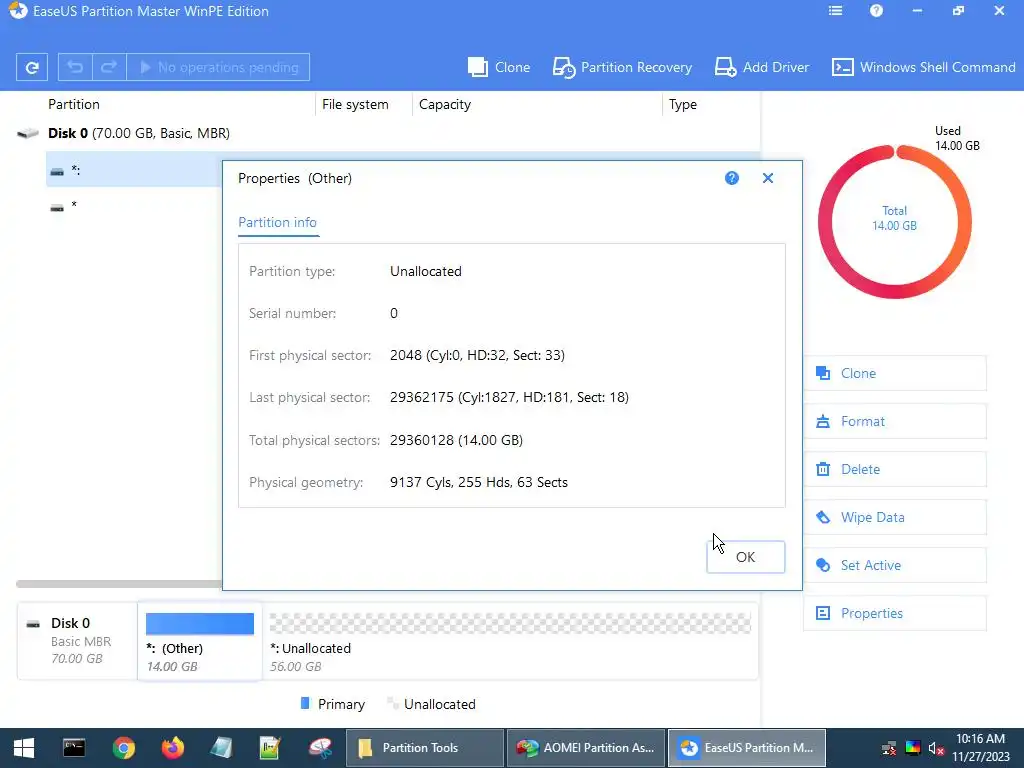Click the usage donut chart
1024x768 pixels.
pos(895,221)
